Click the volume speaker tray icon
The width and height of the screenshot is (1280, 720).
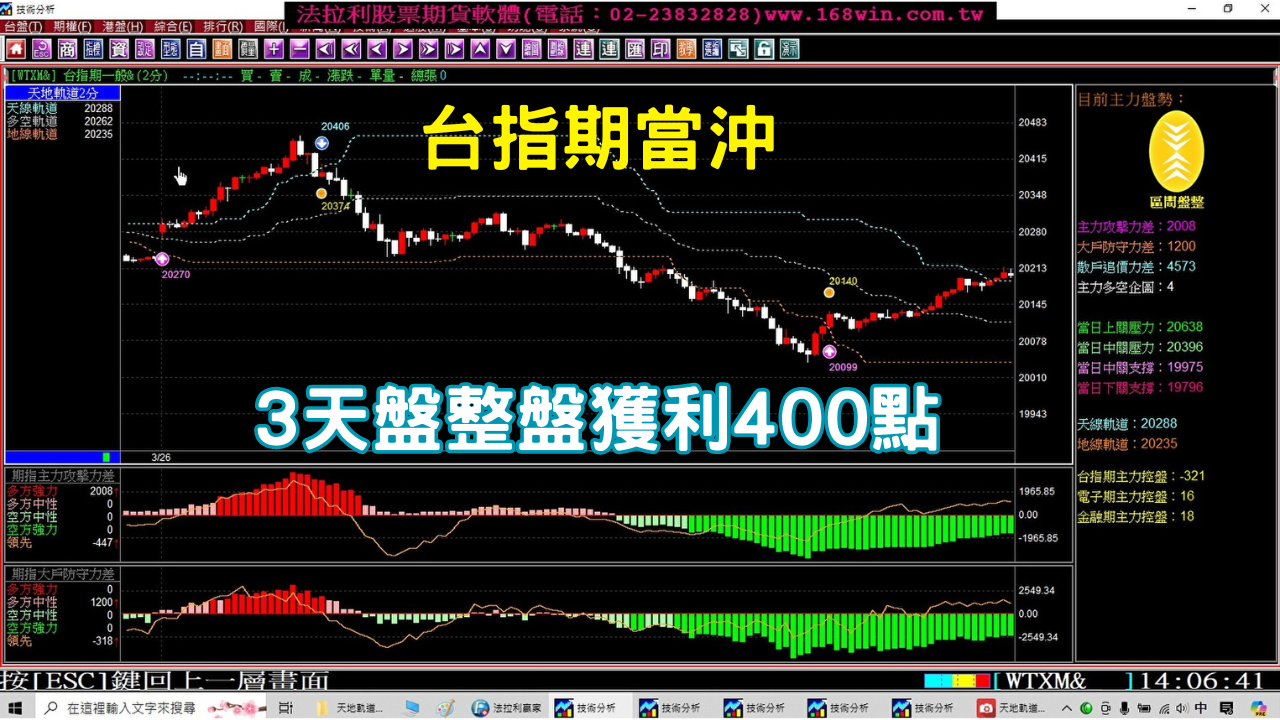[1182, 708]
